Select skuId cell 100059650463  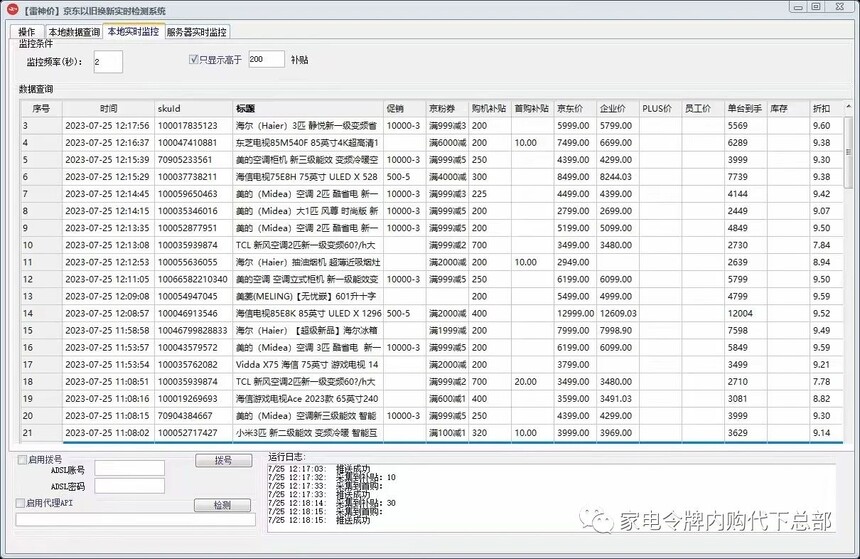193,194
